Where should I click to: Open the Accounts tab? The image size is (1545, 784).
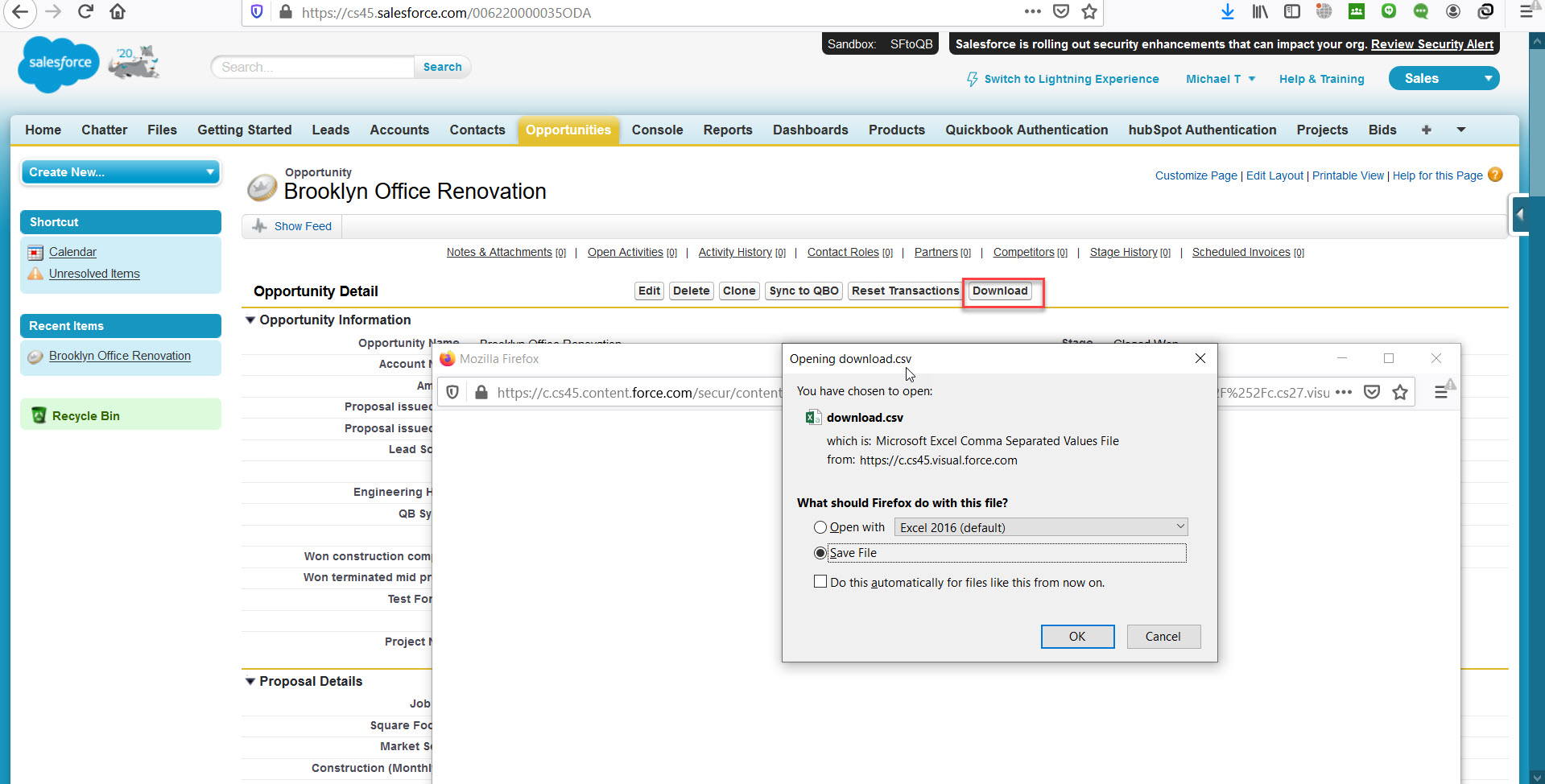399,130
